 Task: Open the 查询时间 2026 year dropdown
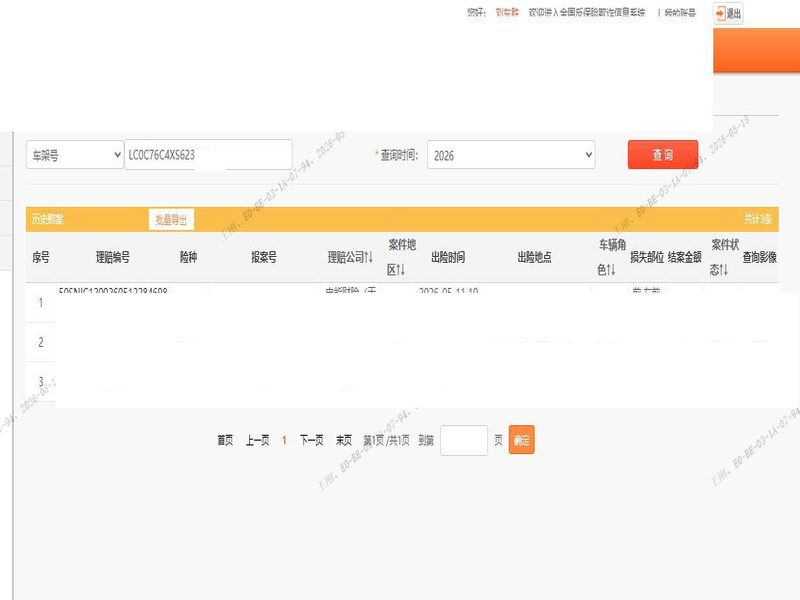click(511, 155)
